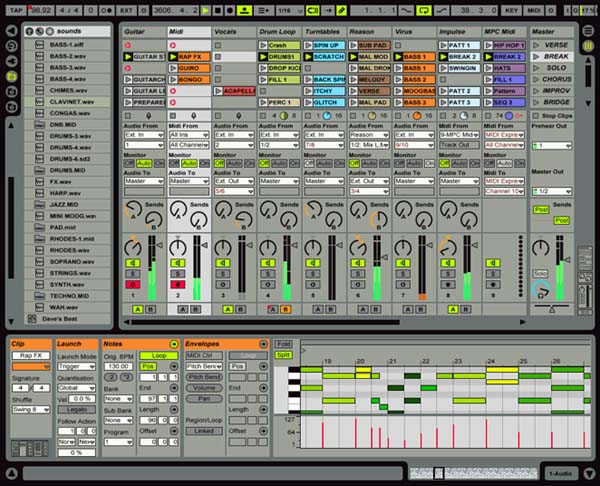Viewport: 600px width, 486px height.
Task: Toggle crossfader assign B on track 4
Action: click(x=285, y=309)
